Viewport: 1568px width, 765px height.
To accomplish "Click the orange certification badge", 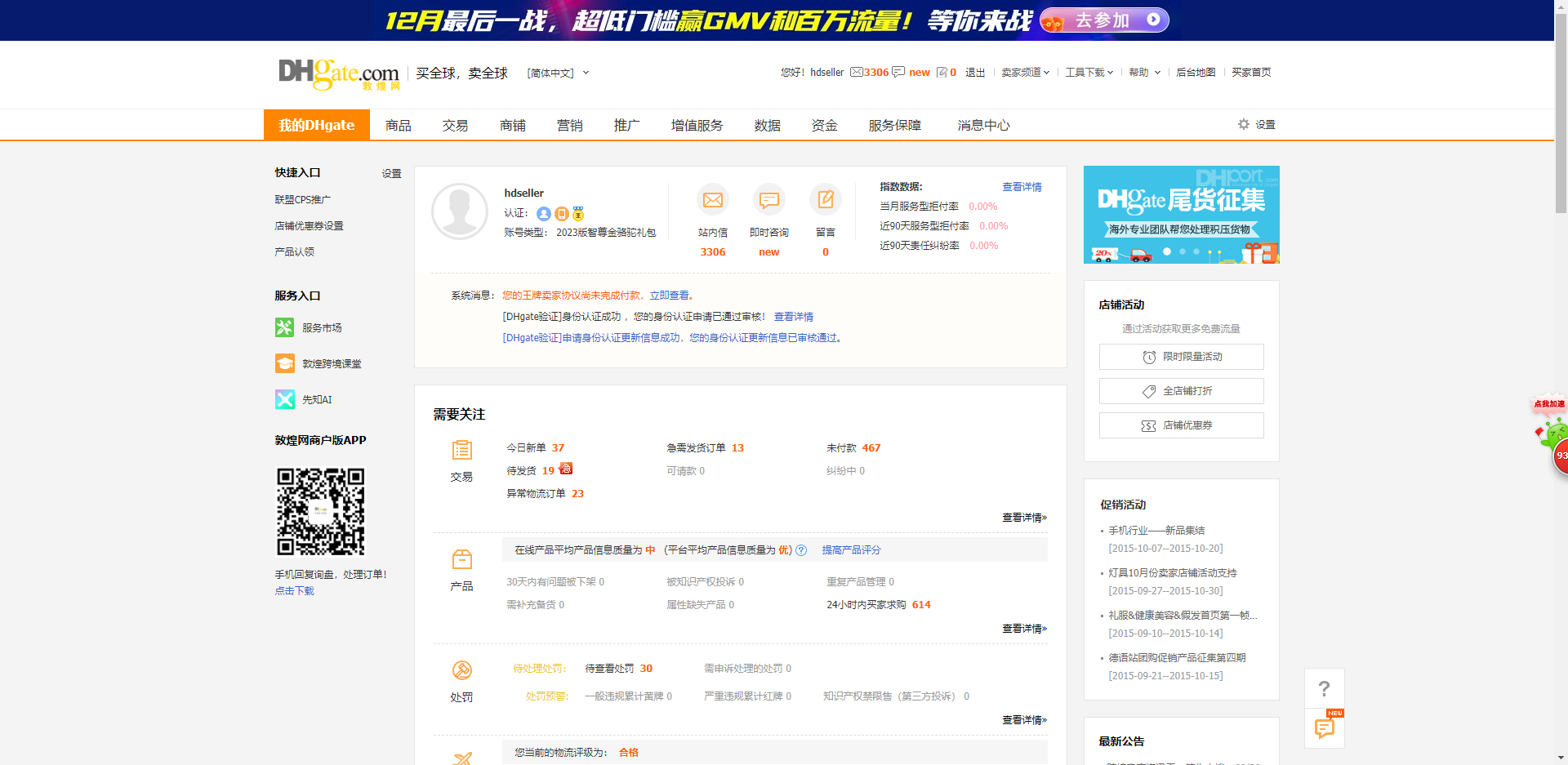I will [x=562, y=214].
